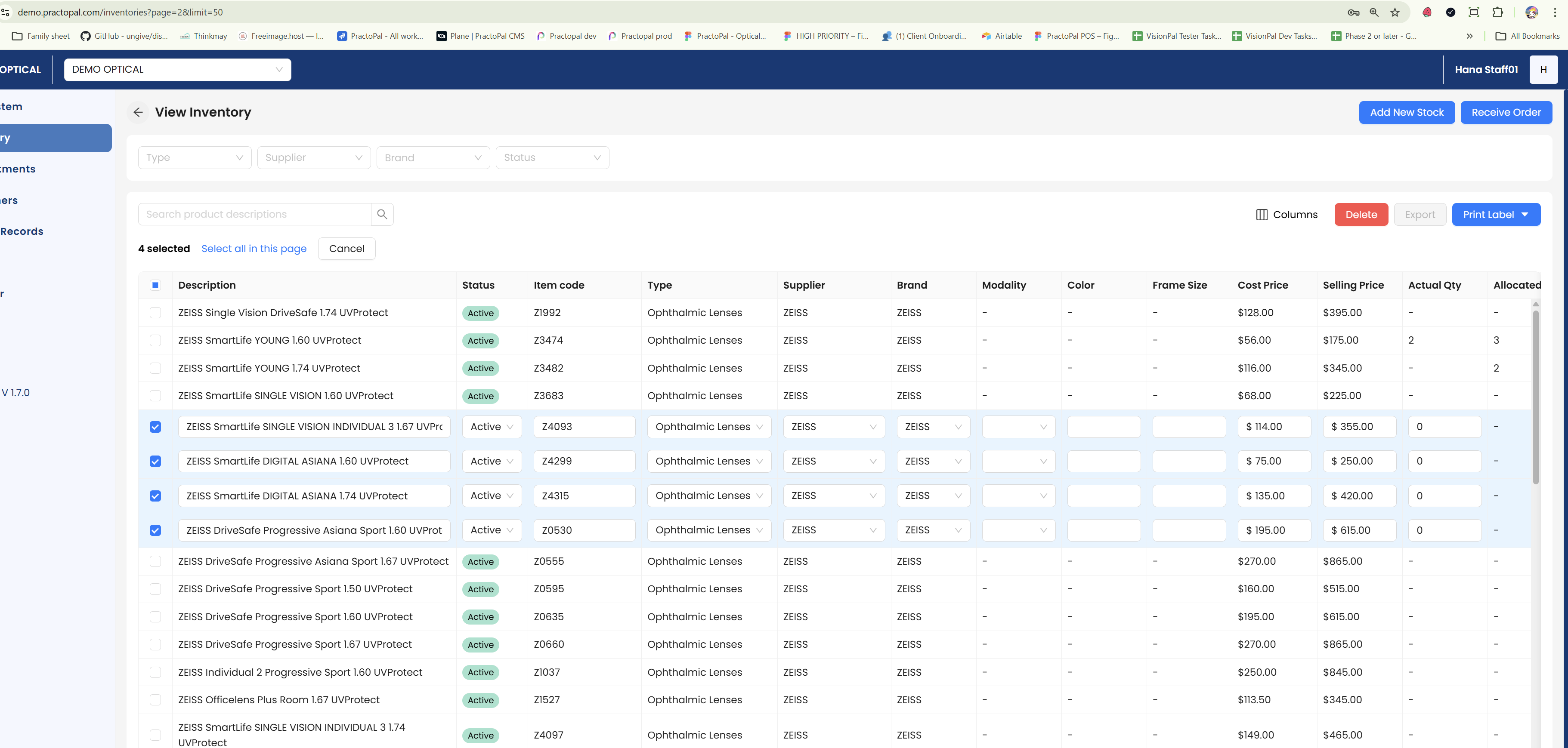Check the ZEISS Single Vision DriveSafe row

point(155,313)
